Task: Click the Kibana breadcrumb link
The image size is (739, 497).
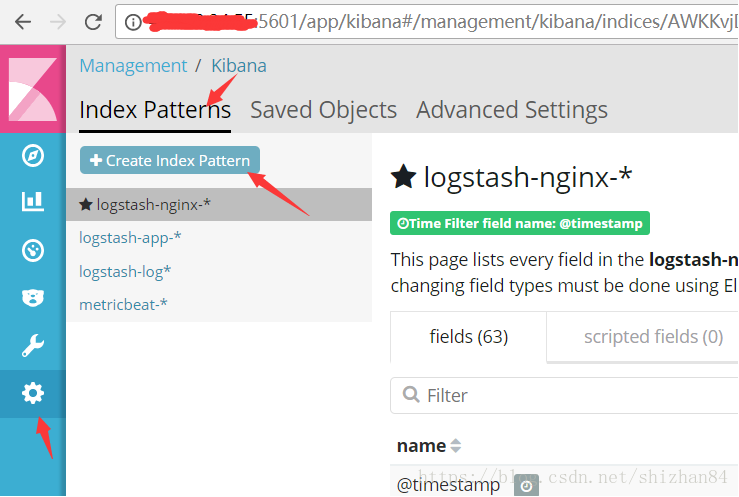Action: point(238,65)
